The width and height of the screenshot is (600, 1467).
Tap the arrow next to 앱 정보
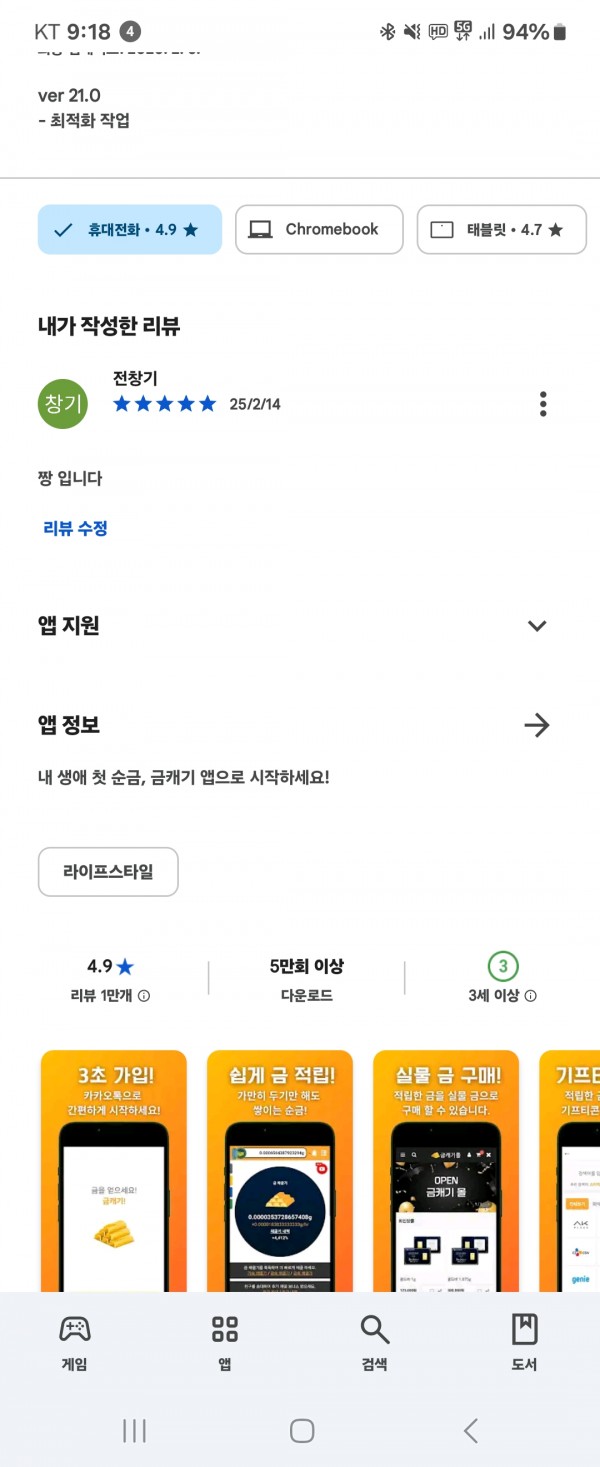(537, 725)
